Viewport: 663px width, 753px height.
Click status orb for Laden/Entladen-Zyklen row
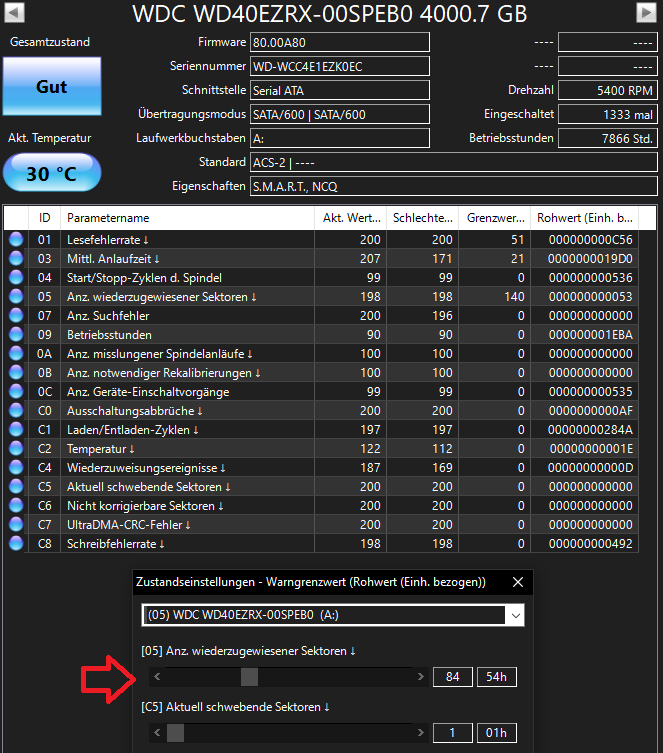pos(16,429)
